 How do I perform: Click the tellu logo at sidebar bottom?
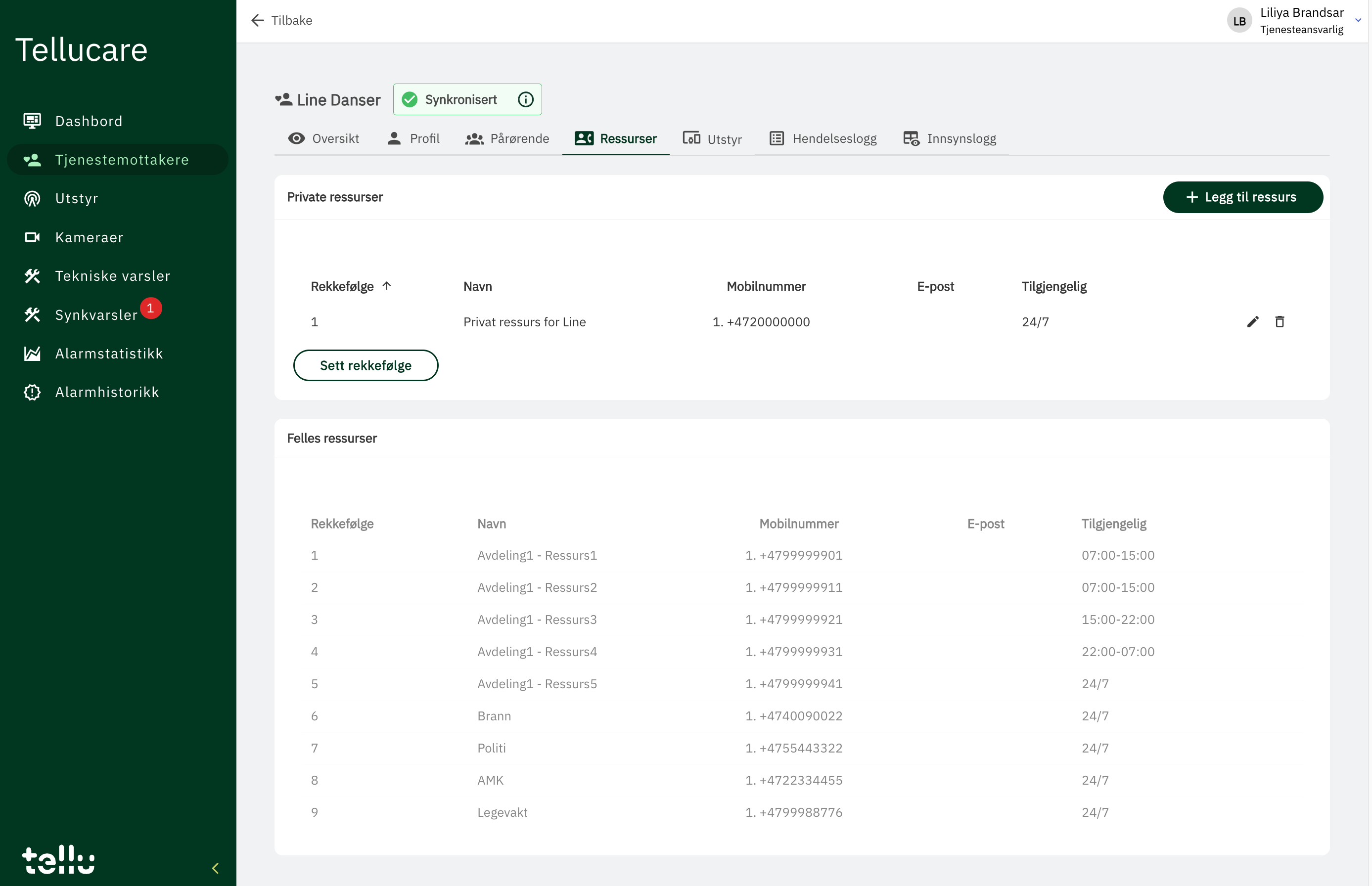58,859
